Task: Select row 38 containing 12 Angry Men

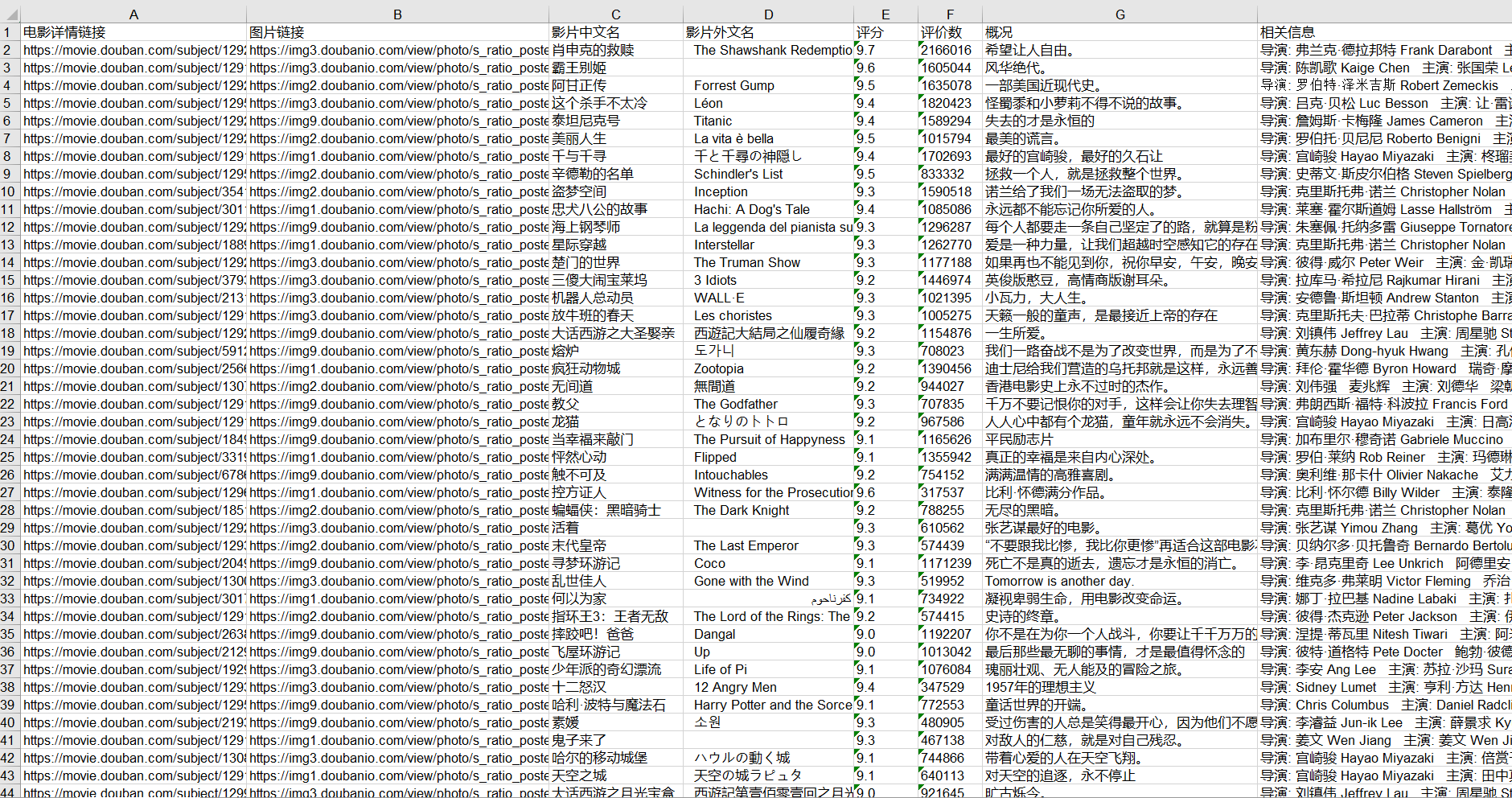Action: point(9,687)
